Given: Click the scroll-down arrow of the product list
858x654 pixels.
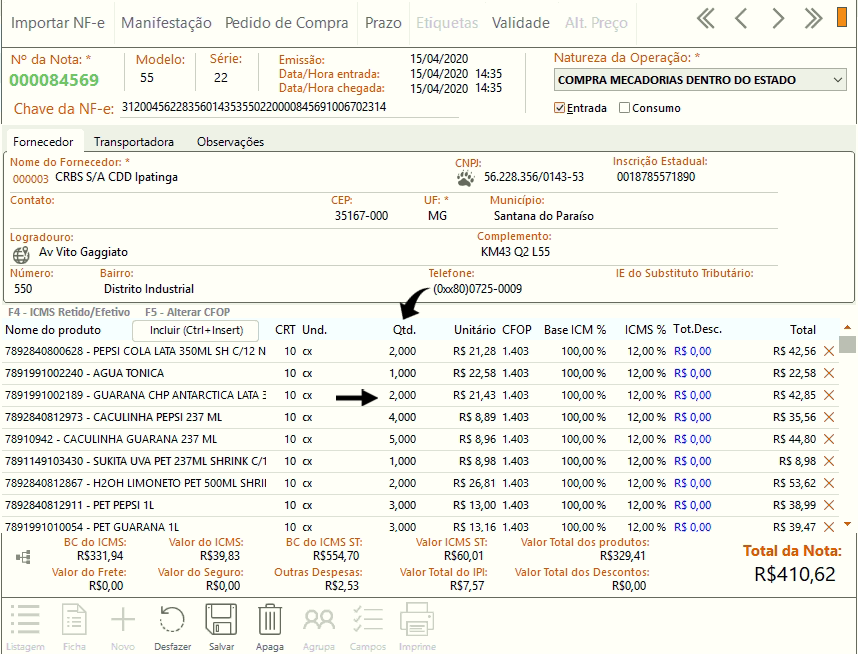Looking at the screenshot, I should click(x=848, y=524).
